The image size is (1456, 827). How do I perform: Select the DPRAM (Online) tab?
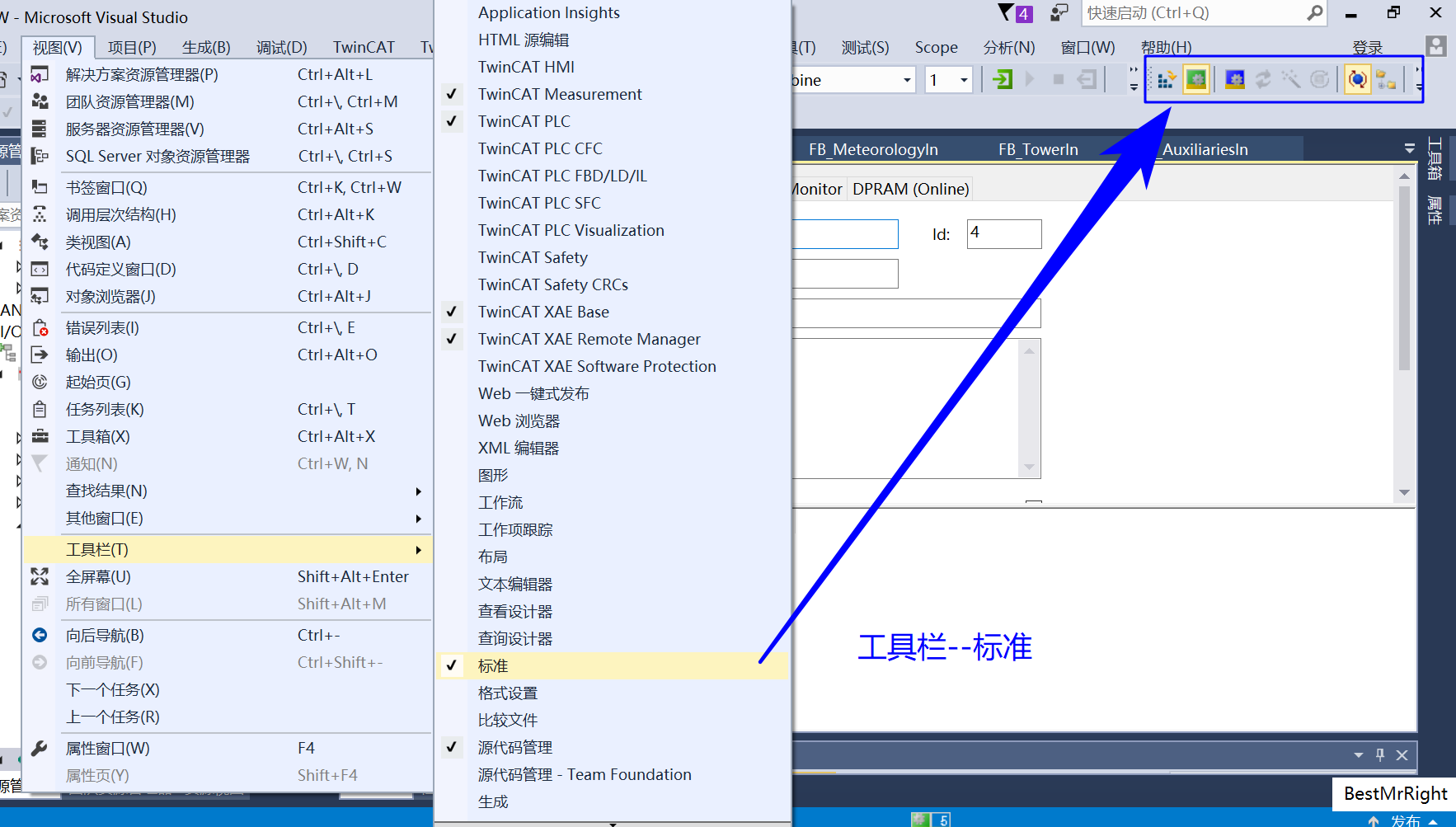tap(910, 189)
